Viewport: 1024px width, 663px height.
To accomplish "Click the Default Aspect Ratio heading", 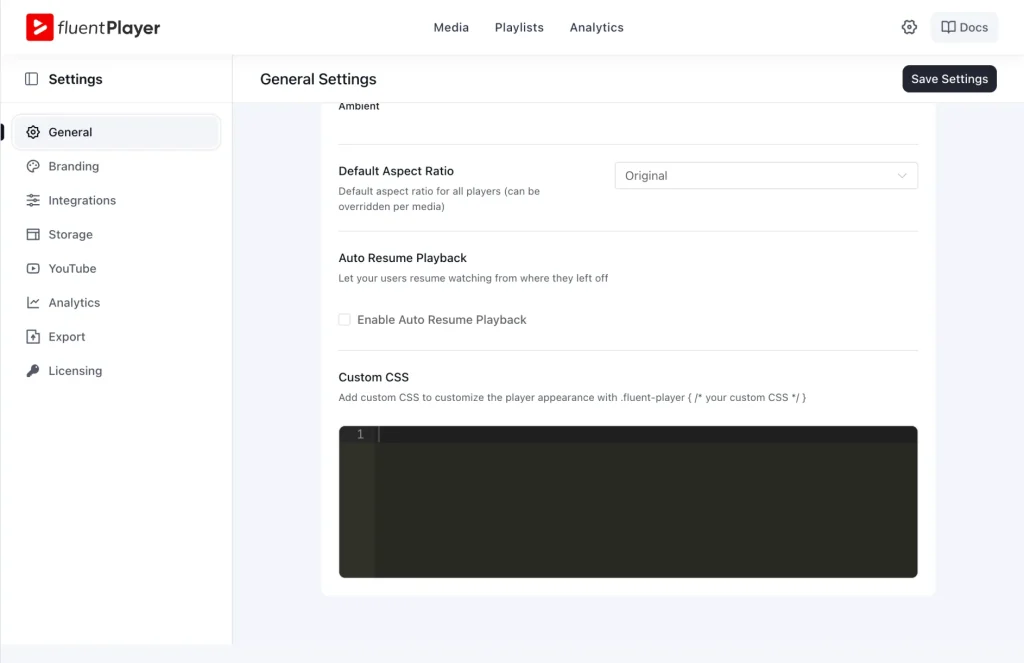I will pos(396,170).
